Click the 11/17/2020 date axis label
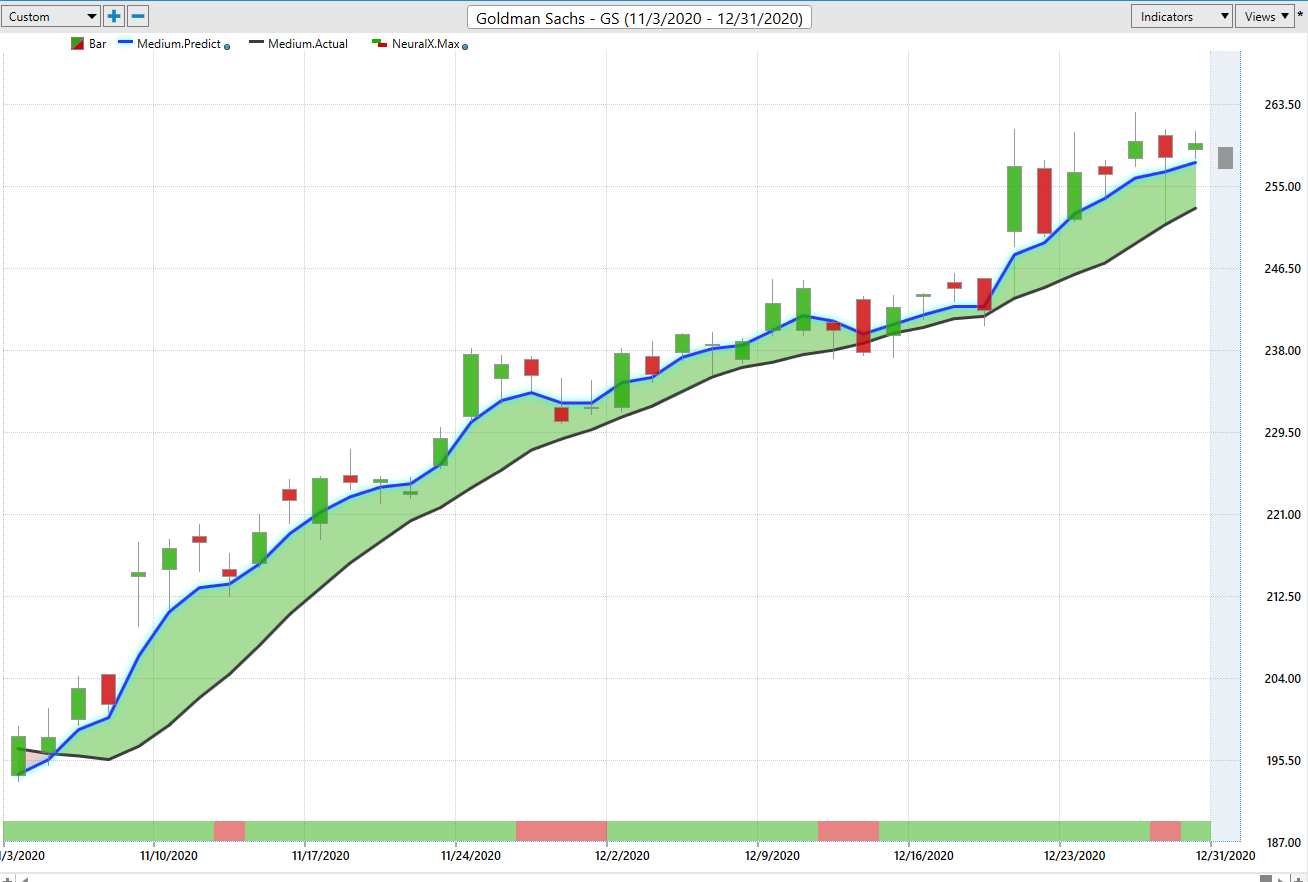 tap(320, 856)
